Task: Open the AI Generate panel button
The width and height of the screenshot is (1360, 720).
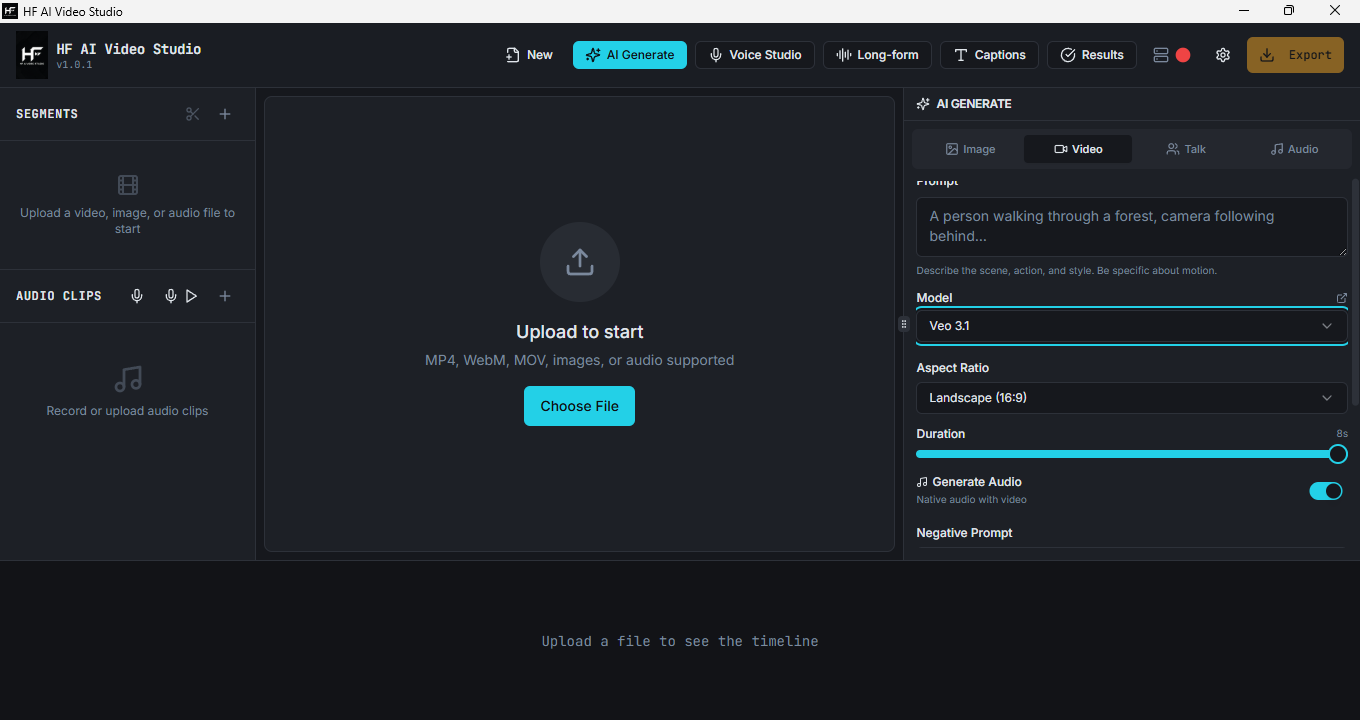Action: 630,55
